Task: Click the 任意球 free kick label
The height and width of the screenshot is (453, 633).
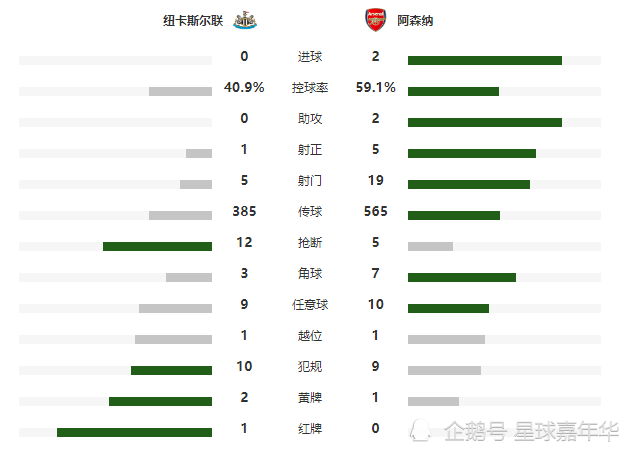Action: tap(310, 304)
